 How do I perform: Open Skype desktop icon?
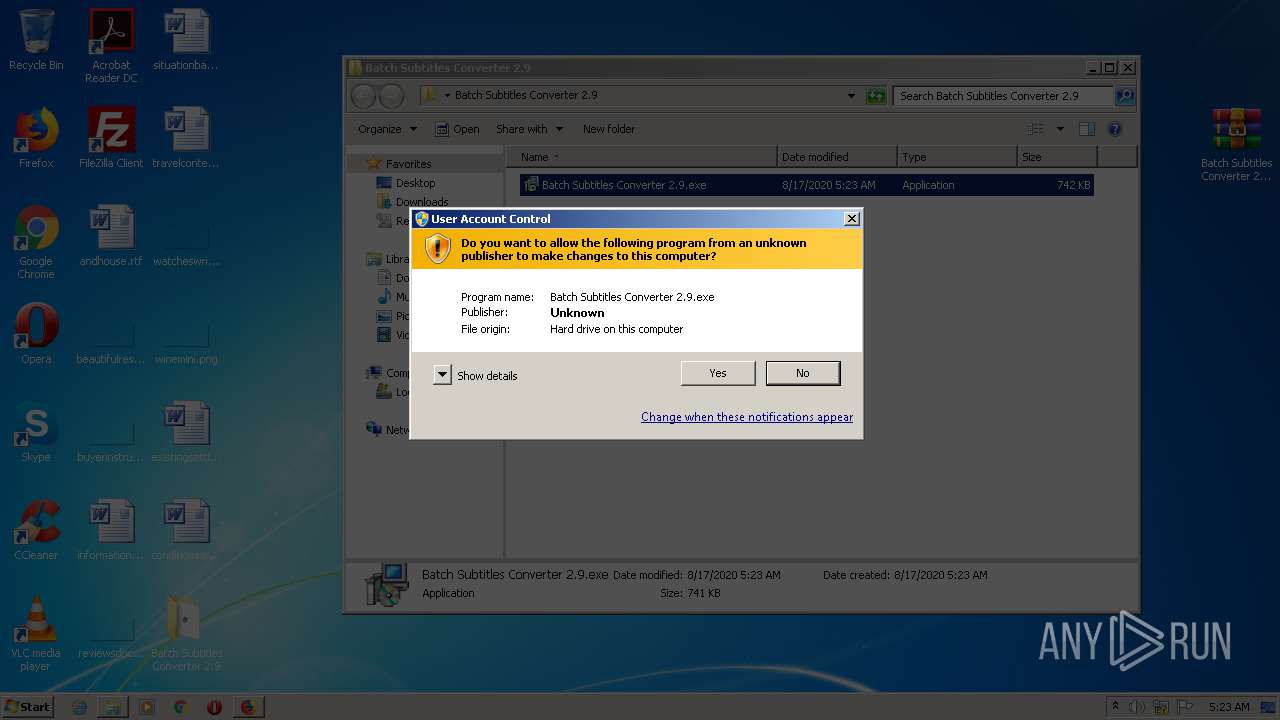(x=36, y=432)
